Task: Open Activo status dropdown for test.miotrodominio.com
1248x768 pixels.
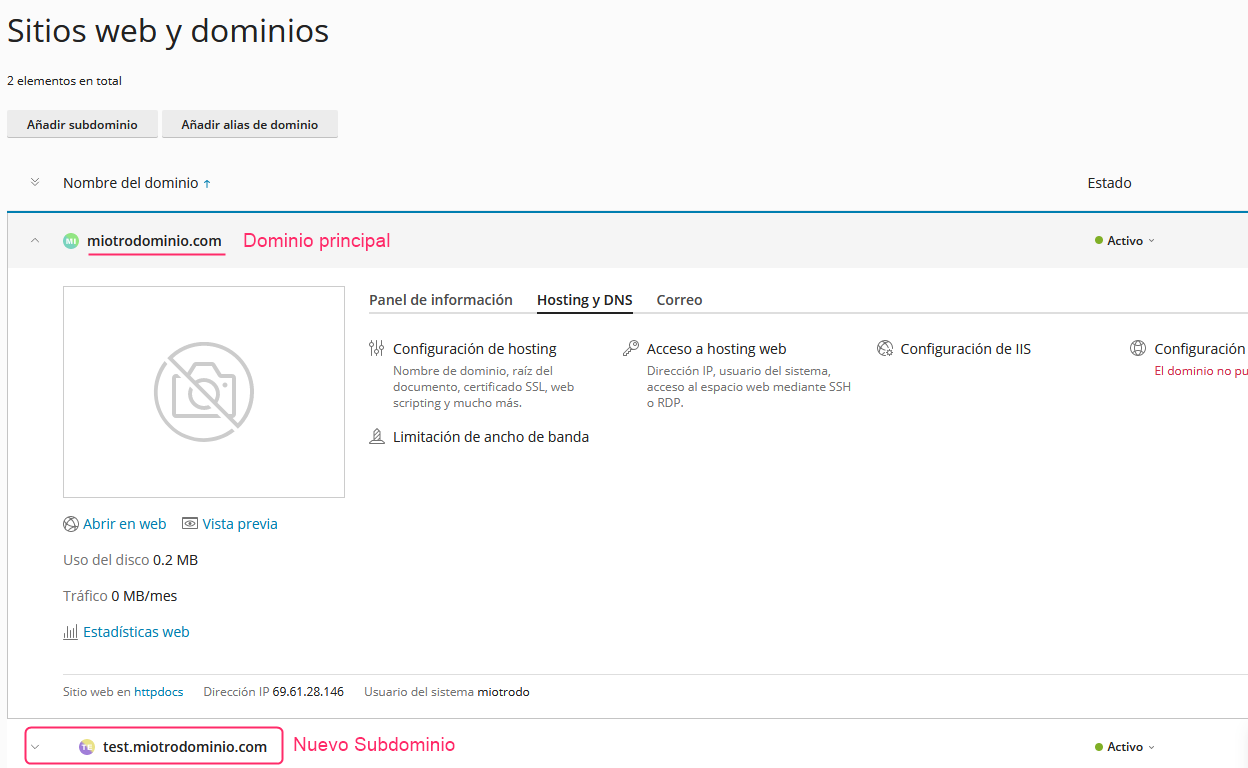Action: click(x=1126, y=747)
